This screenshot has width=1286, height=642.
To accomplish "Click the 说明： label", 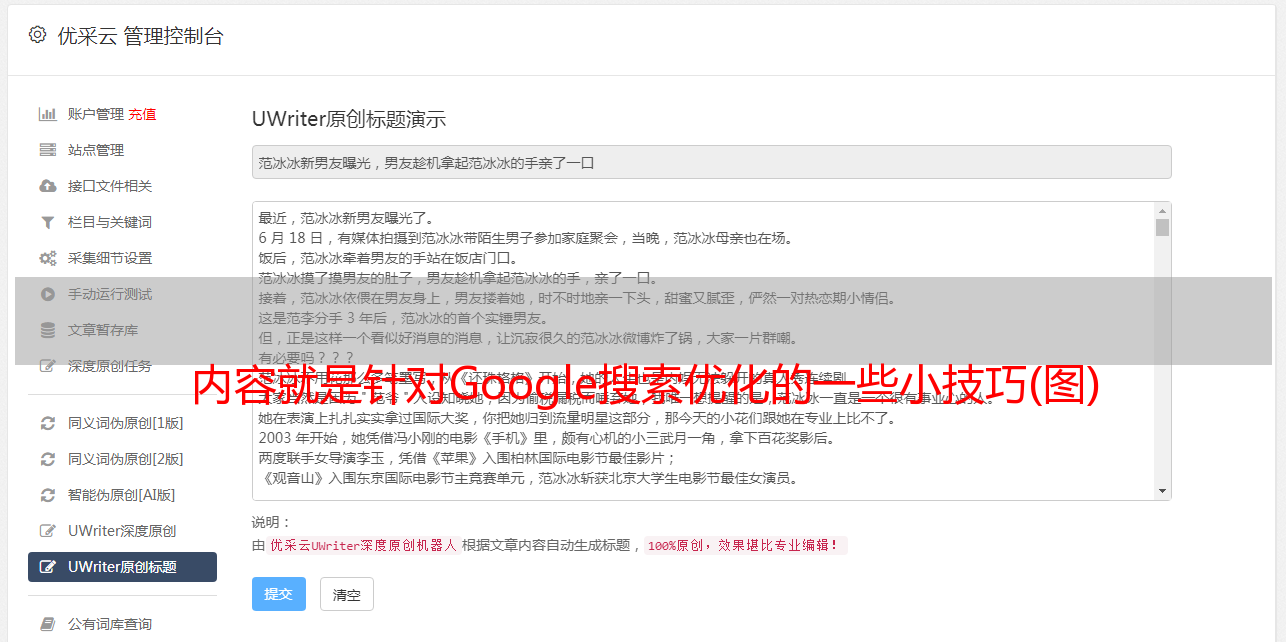I will coord(271,522).
